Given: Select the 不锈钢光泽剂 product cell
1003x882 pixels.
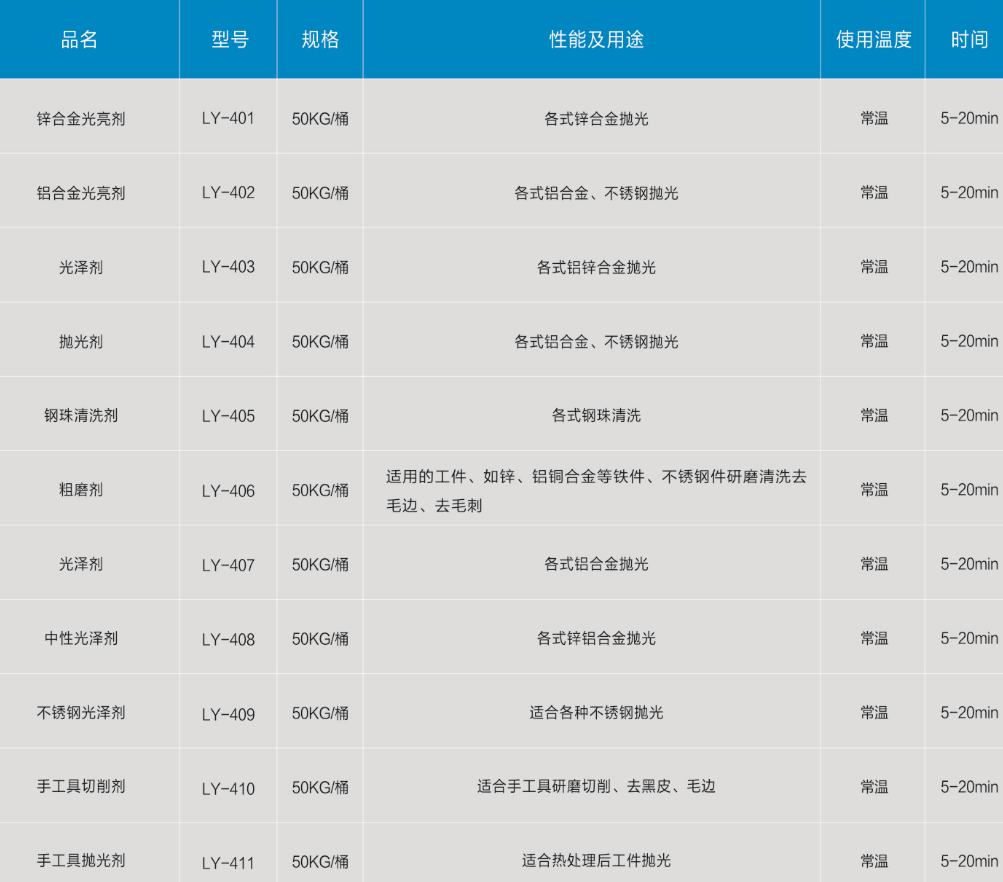Looking at the screenshot, I should pos(80,713).
